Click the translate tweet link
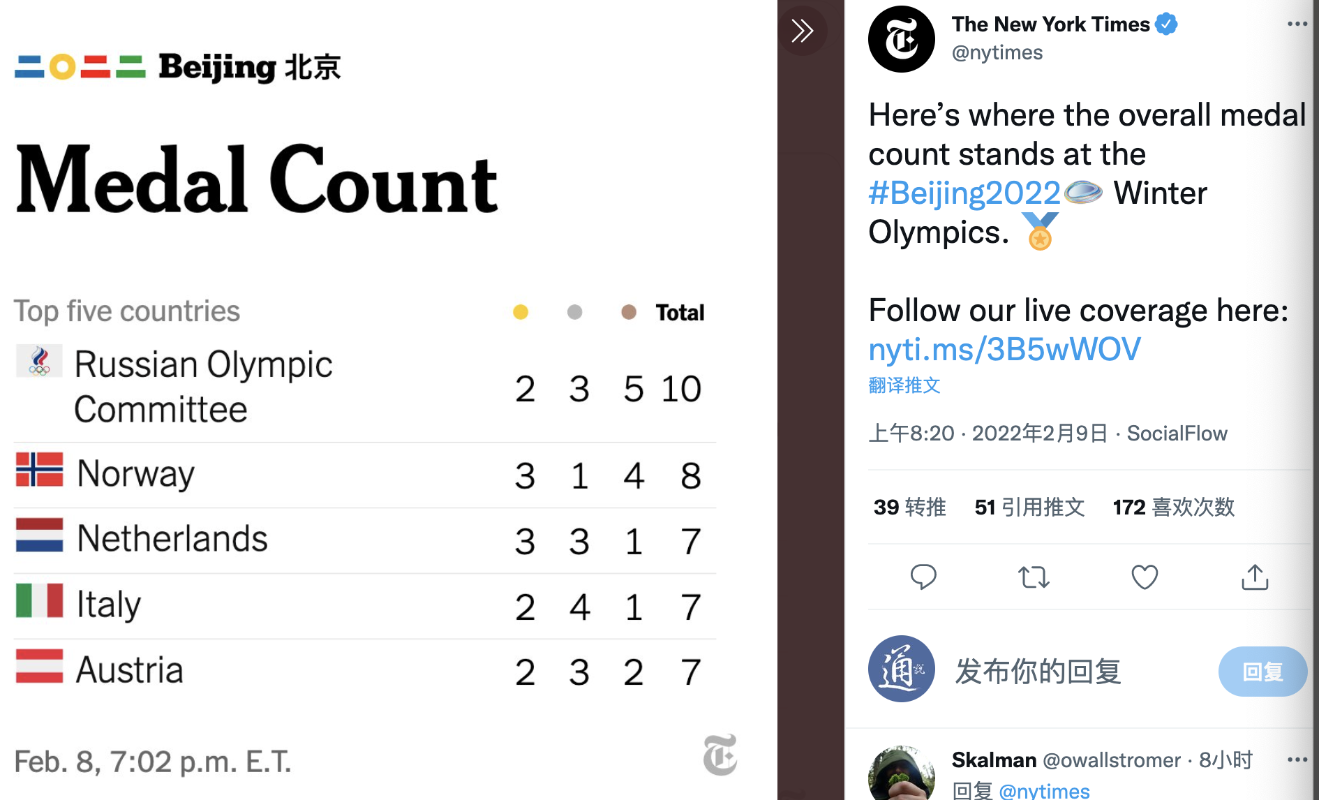The image size is (1319, 800). pos(904,385)
